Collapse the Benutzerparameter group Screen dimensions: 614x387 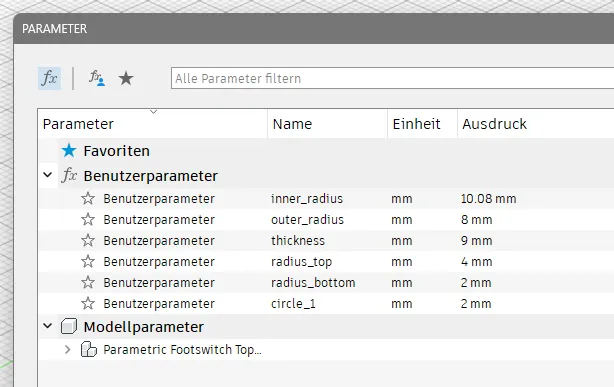[48, 175]
